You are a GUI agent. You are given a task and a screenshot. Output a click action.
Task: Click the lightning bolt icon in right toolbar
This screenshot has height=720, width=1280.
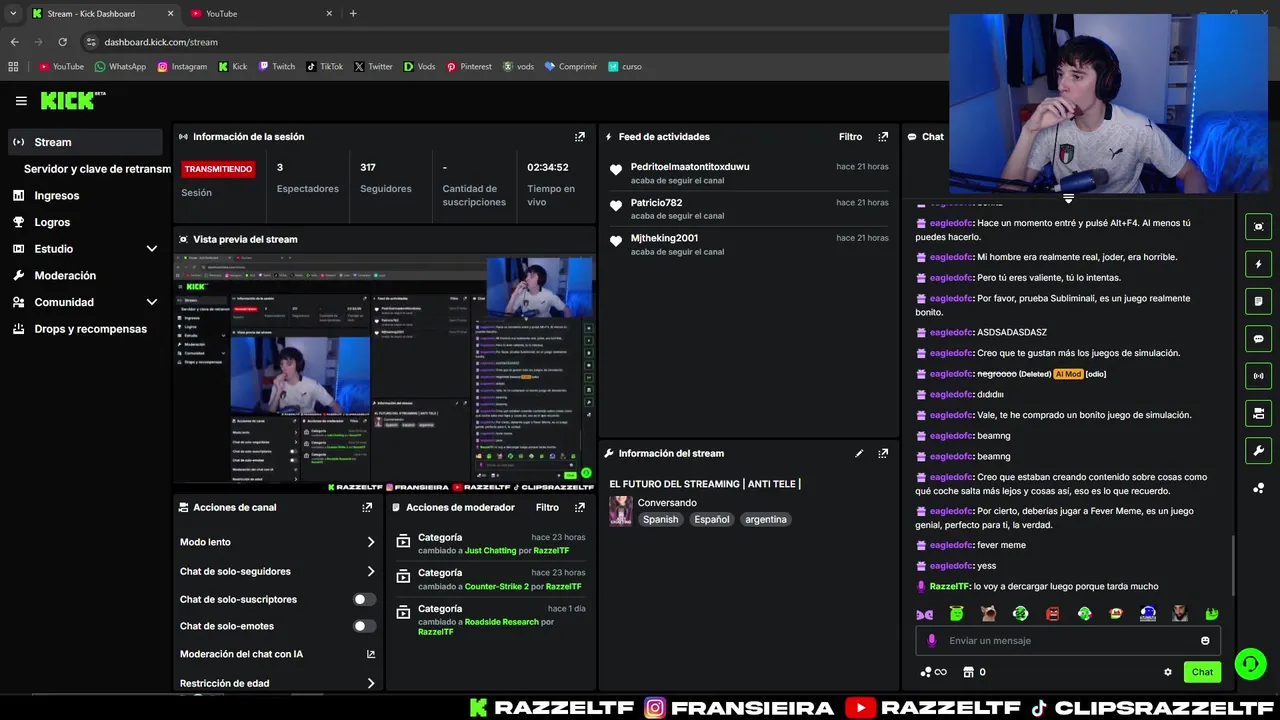(1259, 264)
